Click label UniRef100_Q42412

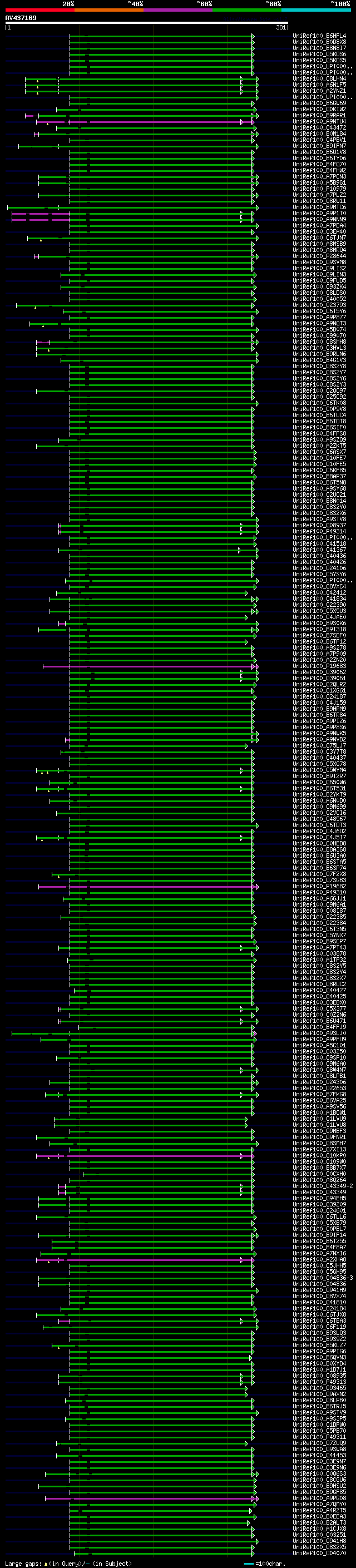319,593
